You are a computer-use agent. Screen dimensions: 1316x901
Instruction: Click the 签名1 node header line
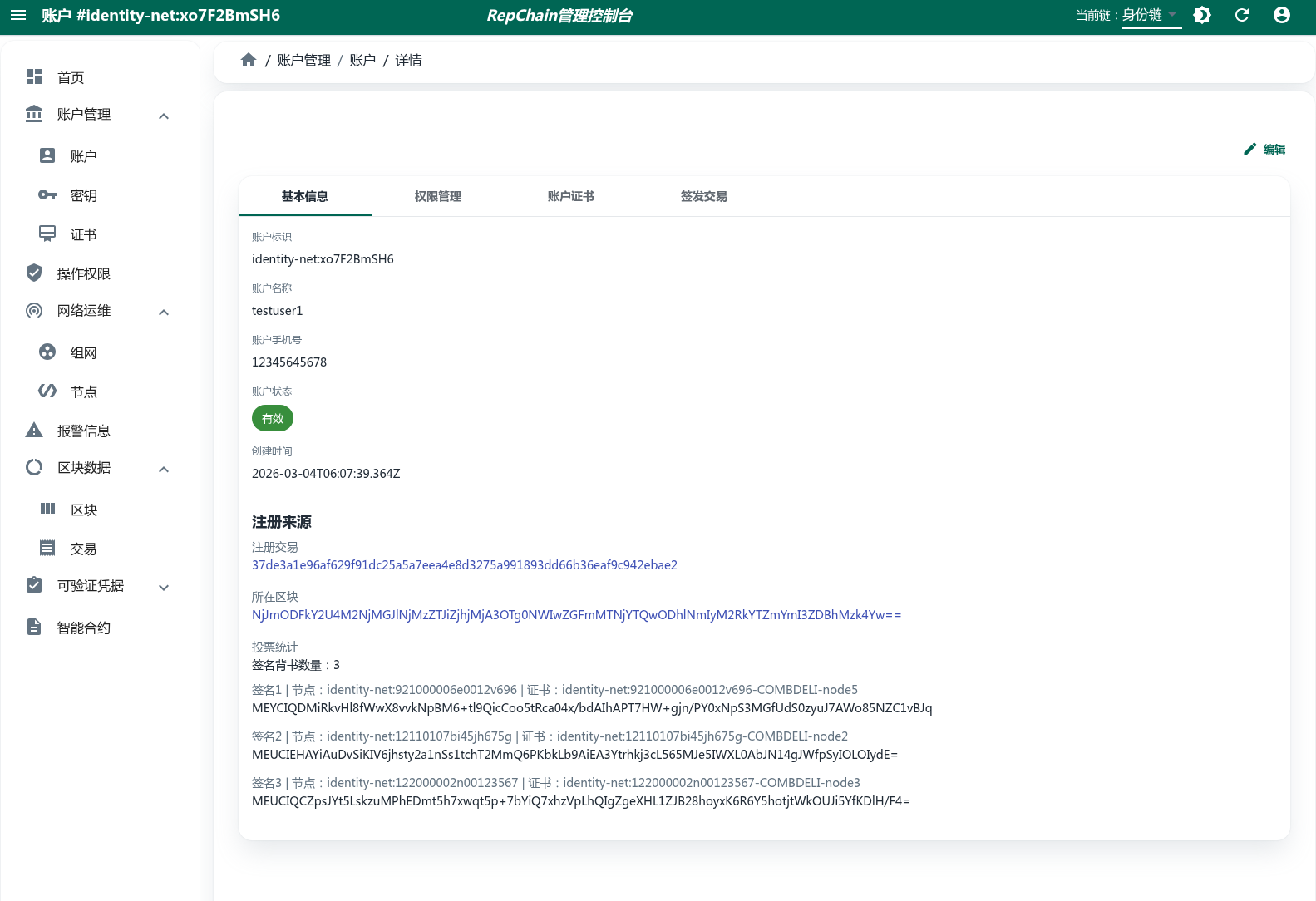click(x=554, y=690)
